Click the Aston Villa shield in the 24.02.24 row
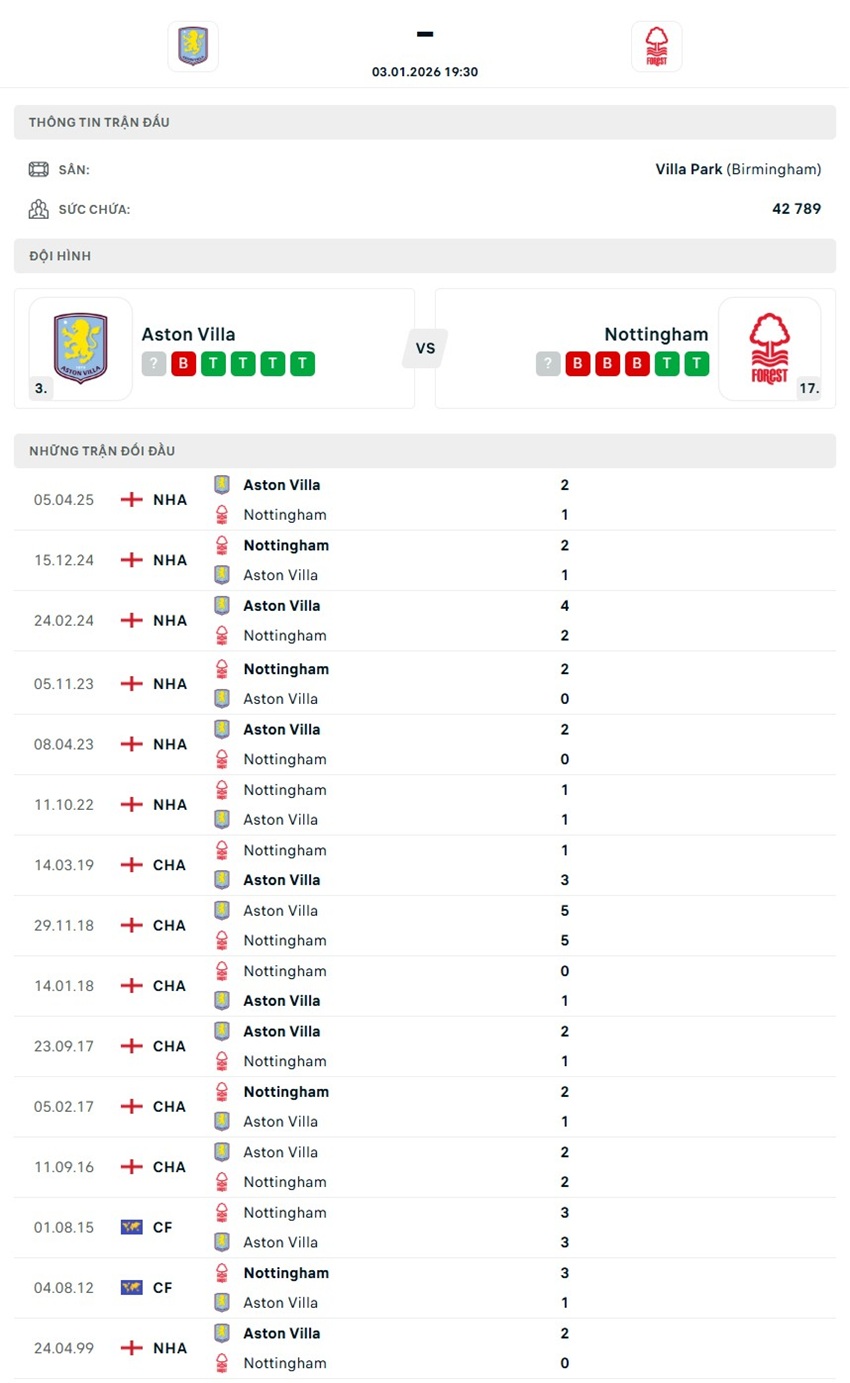Image resolution: width=850 pixels, height=1383 pixels. point(222,606)
